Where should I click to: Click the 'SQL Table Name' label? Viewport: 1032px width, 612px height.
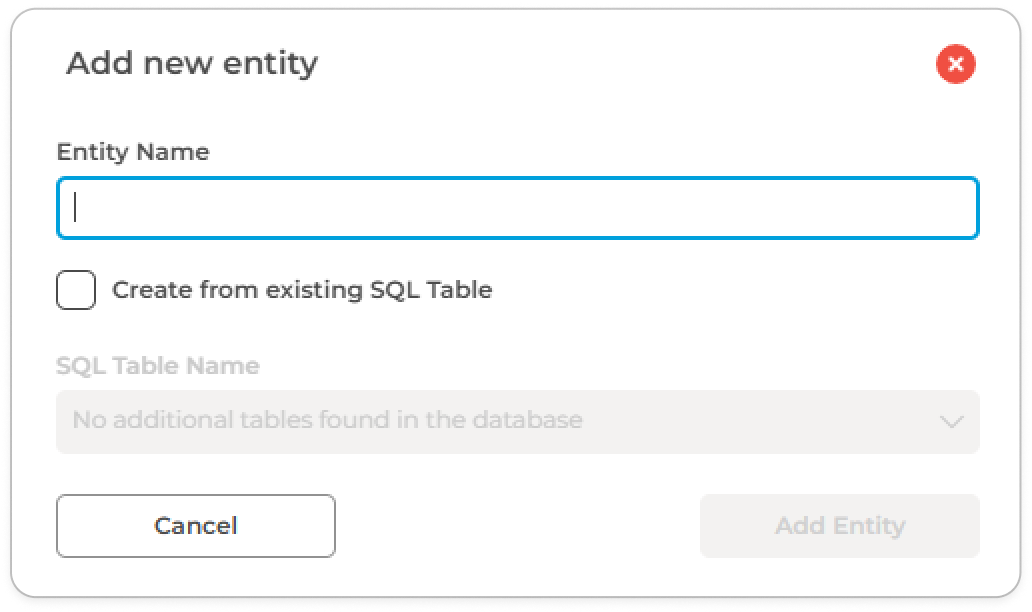(158, 366)
